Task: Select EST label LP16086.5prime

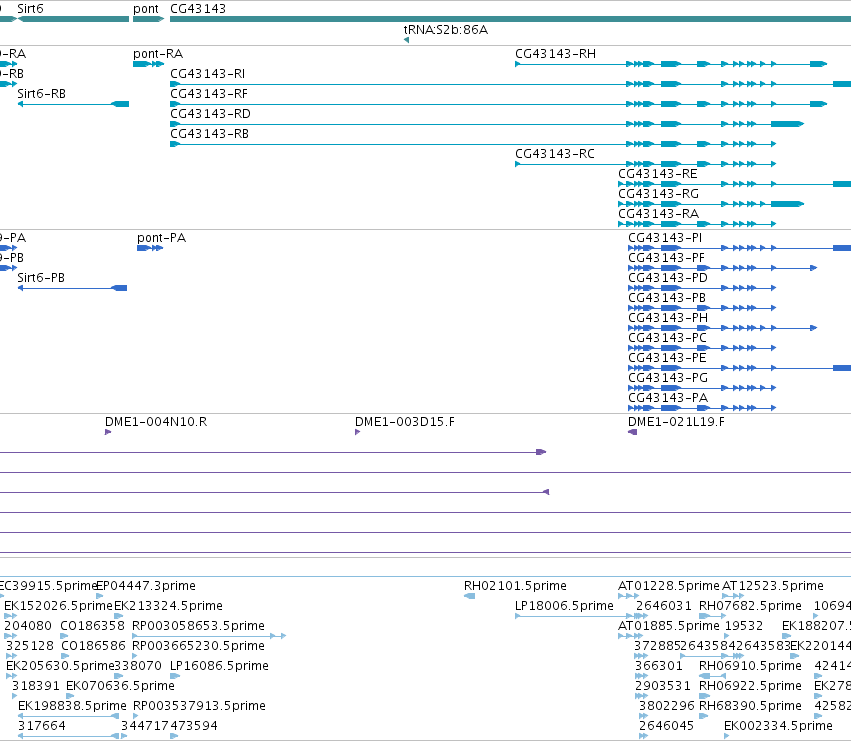Action: pyautogui.click(x=219, y=667)
